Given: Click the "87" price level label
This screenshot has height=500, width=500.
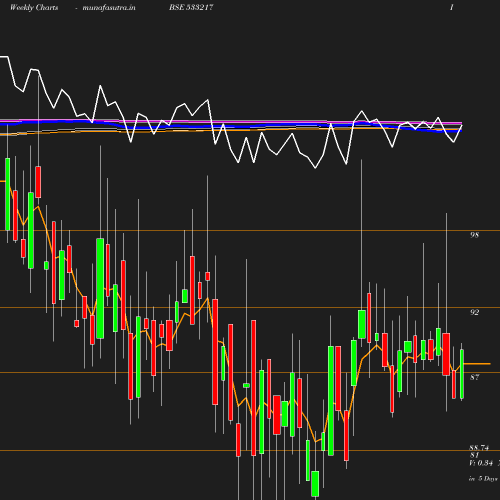Looking at the screenshot, I should click(x=474, y=377).
